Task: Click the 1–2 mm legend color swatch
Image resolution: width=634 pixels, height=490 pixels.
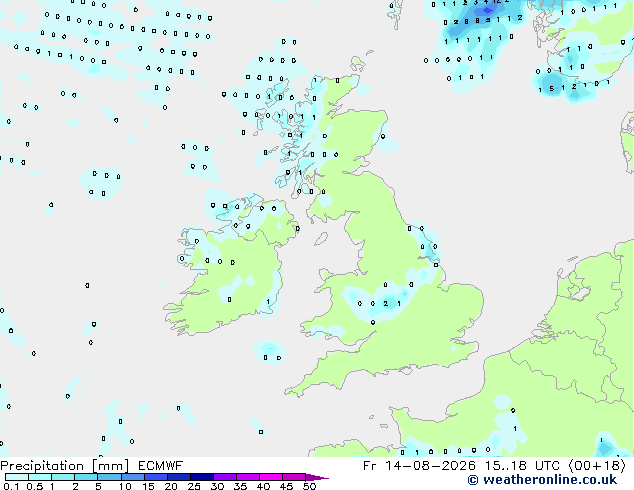Action: [x=63, y=477]
